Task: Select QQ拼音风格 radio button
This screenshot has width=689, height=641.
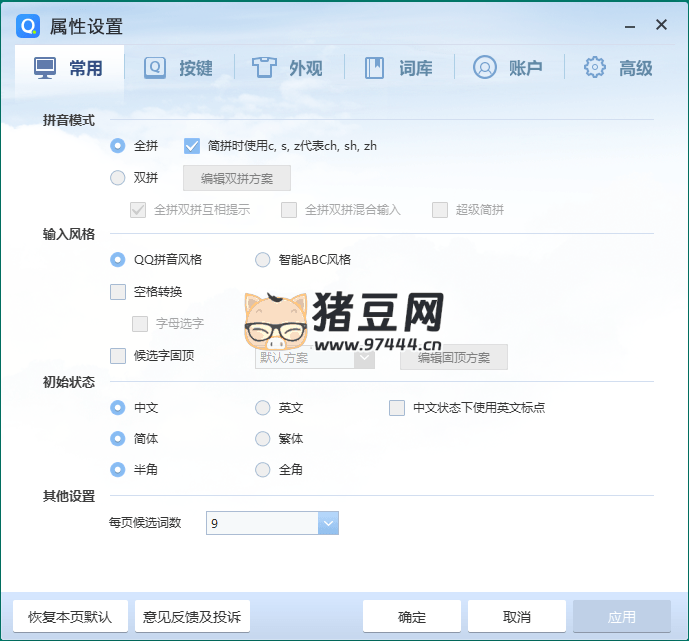Action: 117,260
